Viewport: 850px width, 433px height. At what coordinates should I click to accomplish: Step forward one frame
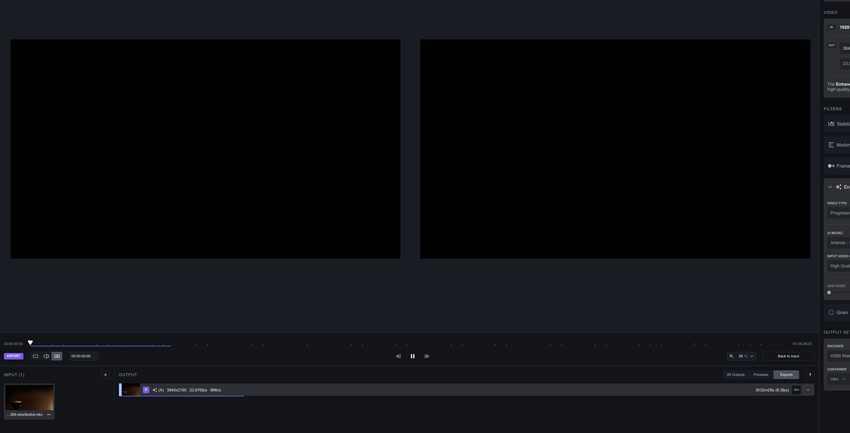[427, 356]
